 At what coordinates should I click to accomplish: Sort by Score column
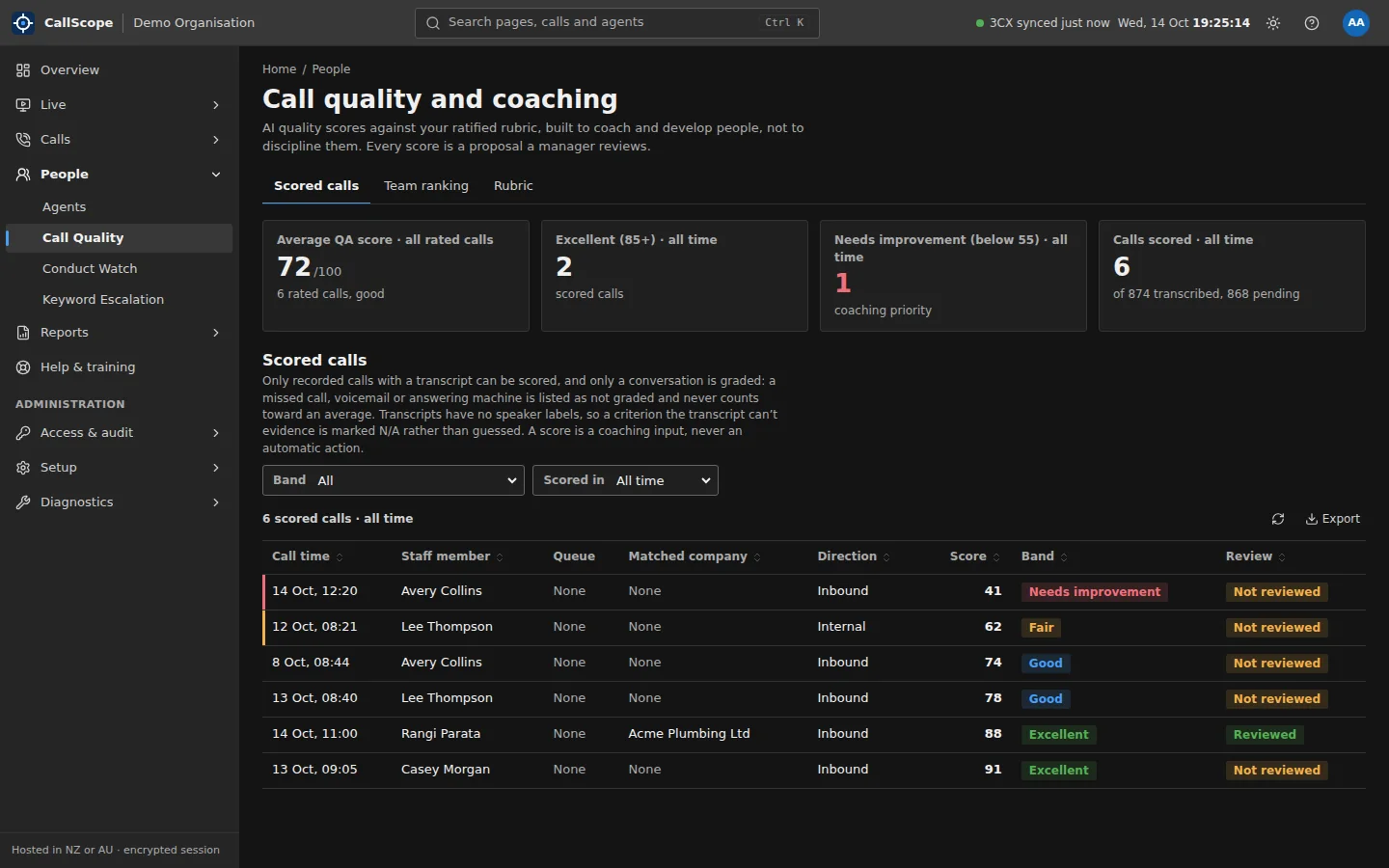[974, 556]
